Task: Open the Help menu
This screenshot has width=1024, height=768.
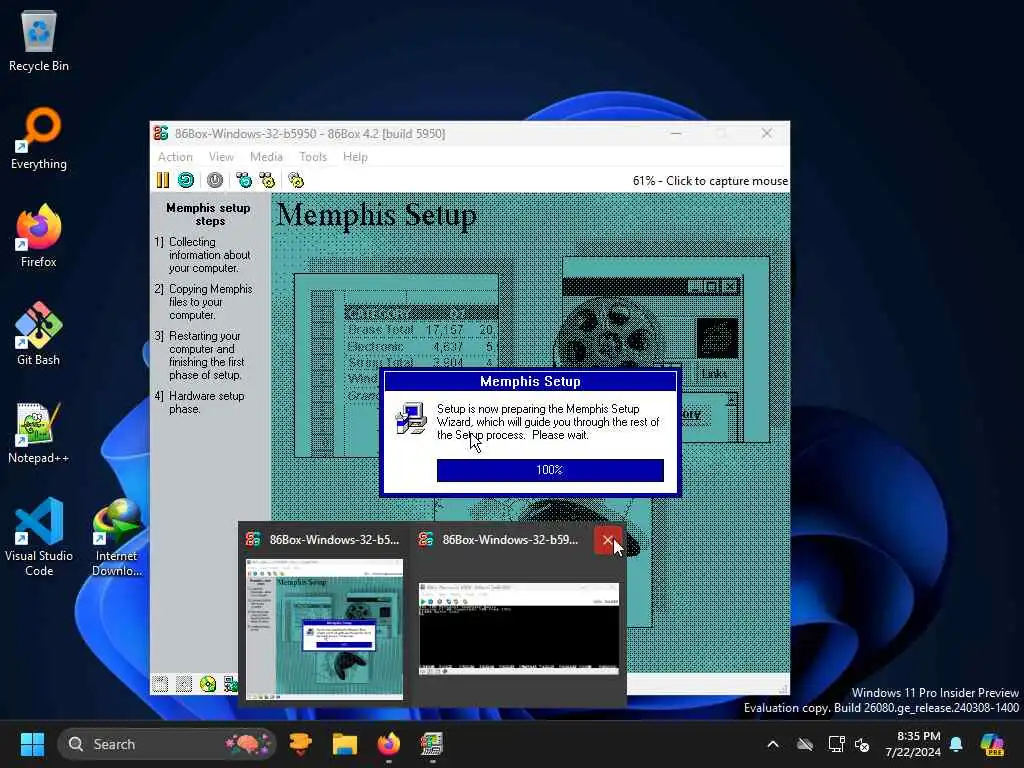Action: [355, 157]
